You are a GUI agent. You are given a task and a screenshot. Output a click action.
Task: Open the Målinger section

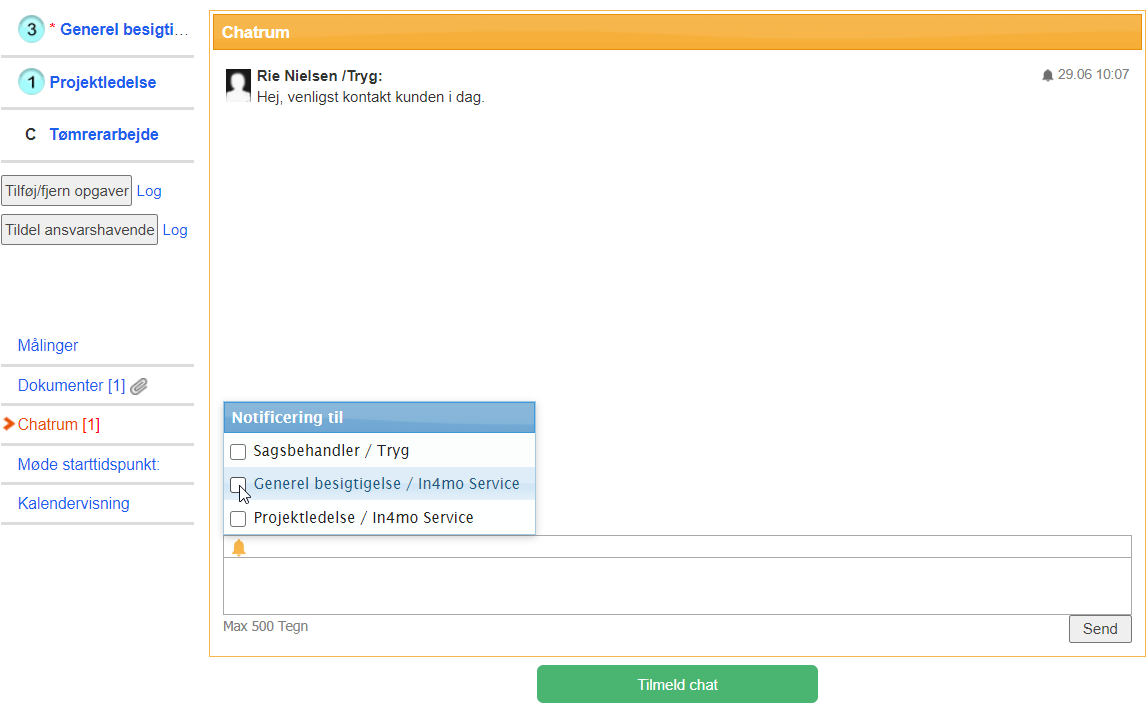48,345
